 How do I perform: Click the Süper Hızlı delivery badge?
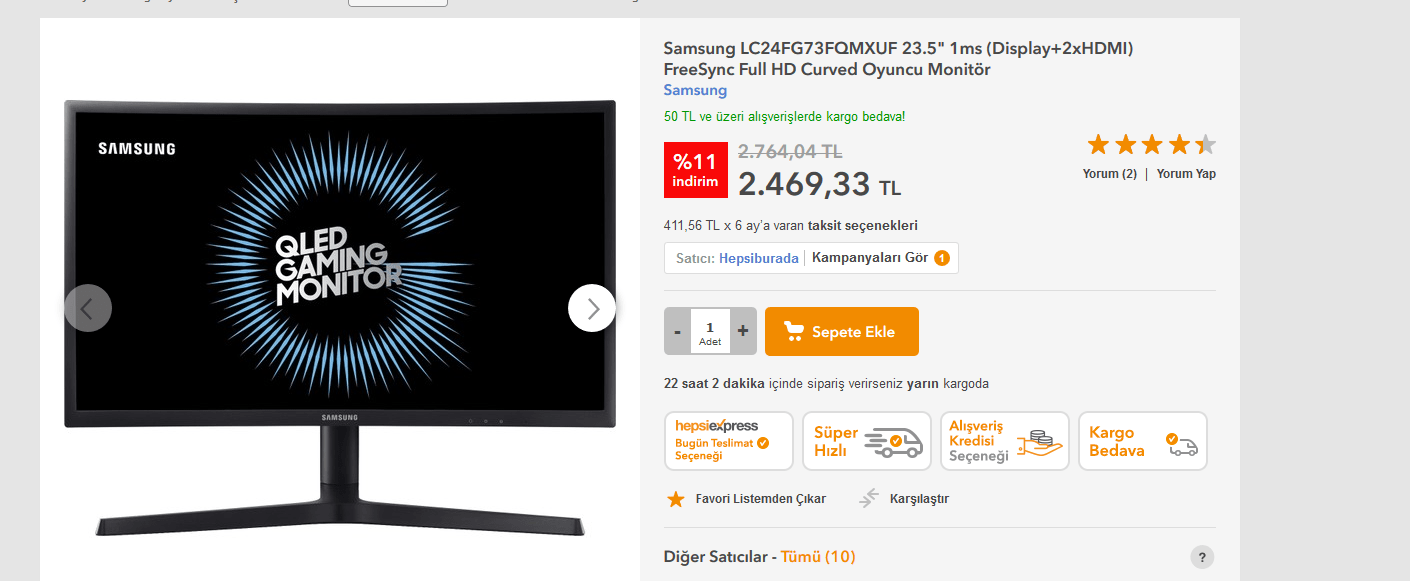click(867, 441)
